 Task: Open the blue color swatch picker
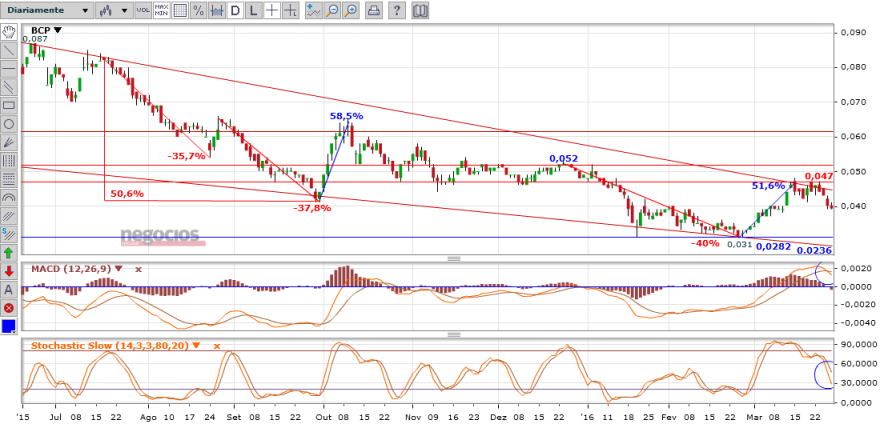pos(9,326)
